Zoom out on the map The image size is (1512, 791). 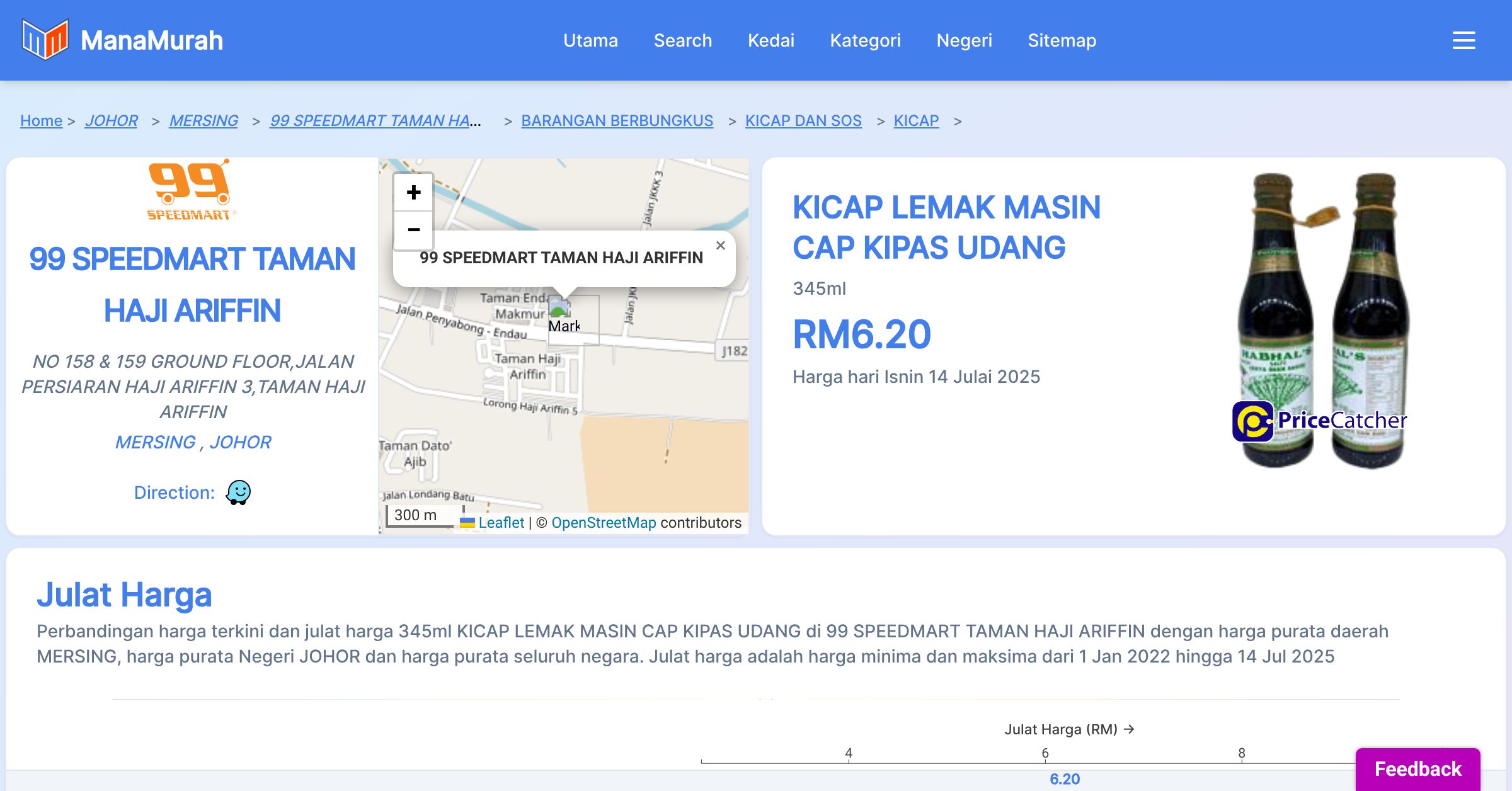click(x=413, y=230)
